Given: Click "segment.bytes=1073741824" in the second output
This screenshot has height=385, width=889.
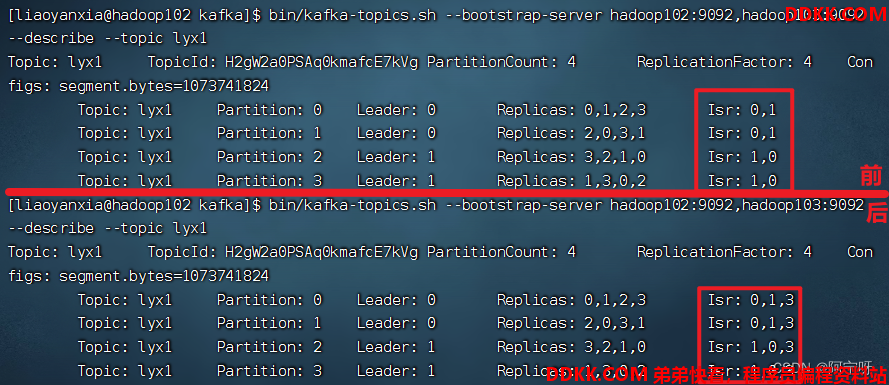Looking at the screenshot, I should [164, 276].
